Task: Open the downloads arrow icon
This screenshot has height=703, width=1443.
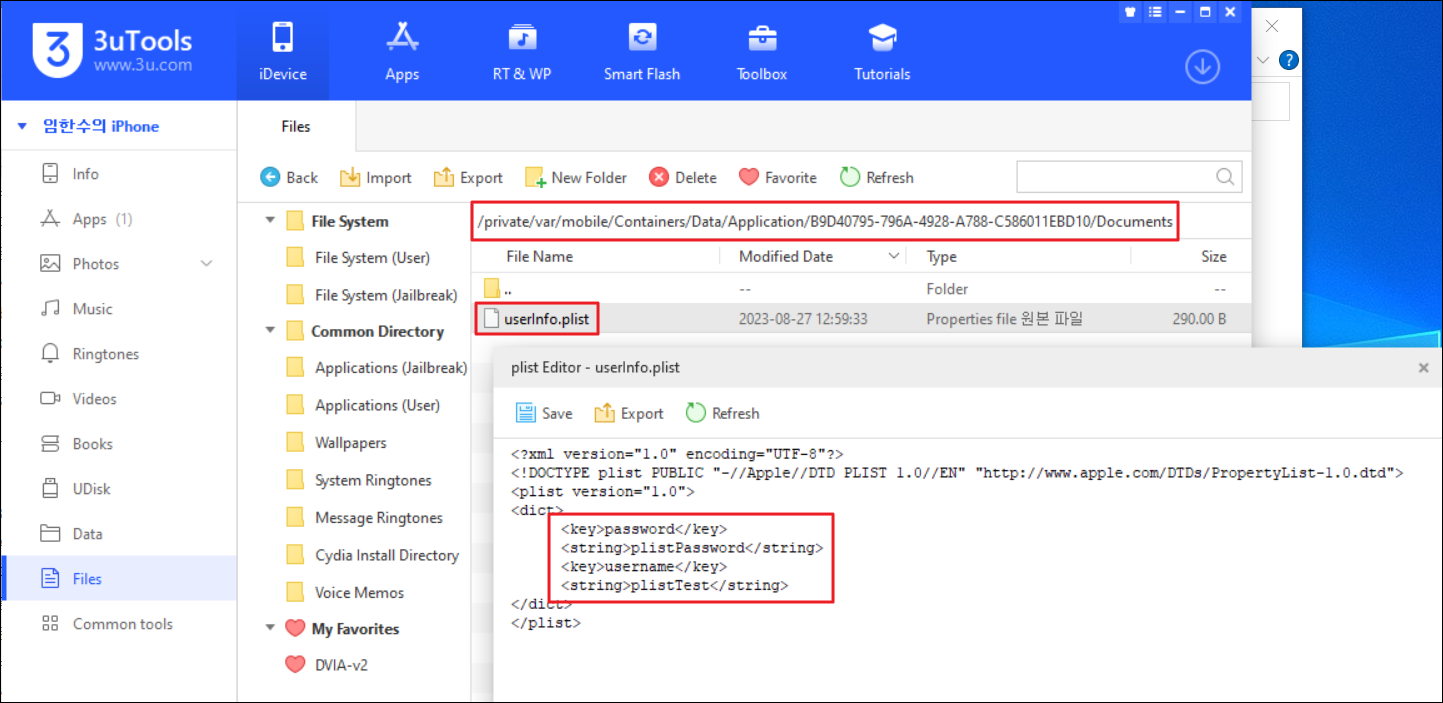Action: pos(1202,67)
